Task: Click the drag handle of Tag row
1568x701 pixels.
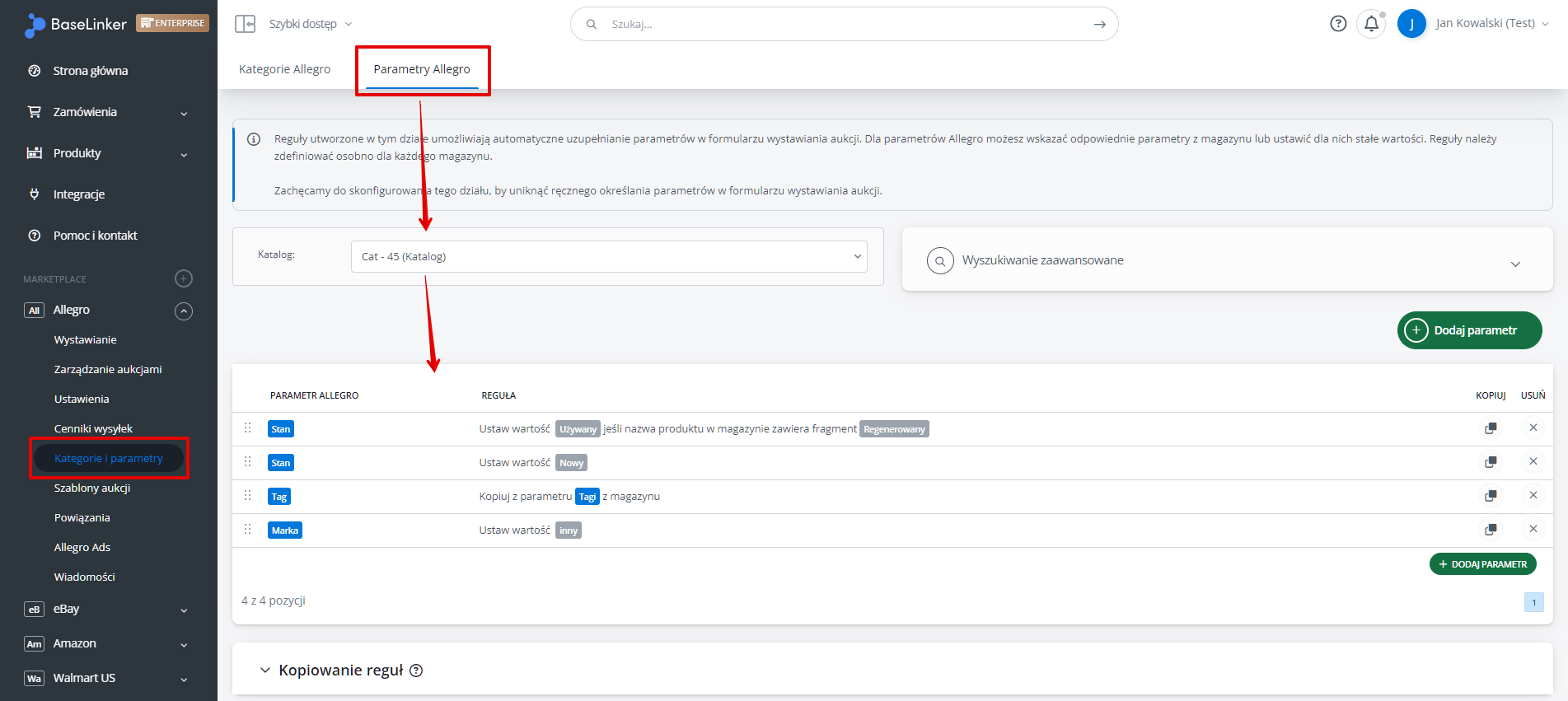Action: [247, 495]
